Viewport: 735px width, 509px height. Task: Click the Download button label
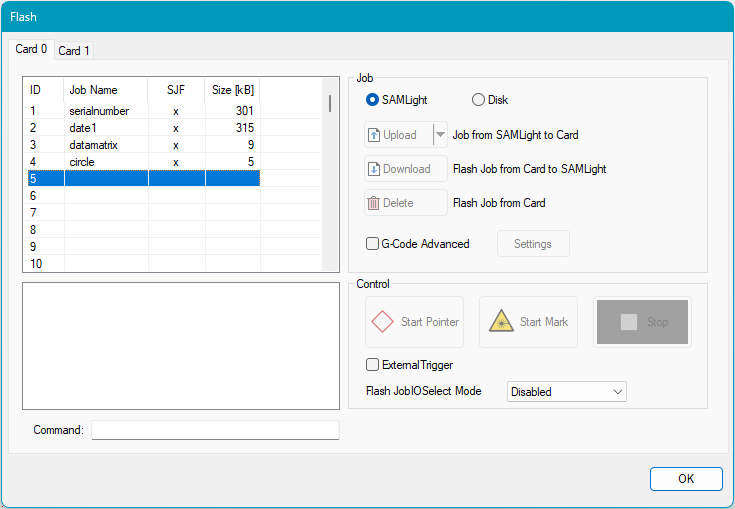click(406, 169)
